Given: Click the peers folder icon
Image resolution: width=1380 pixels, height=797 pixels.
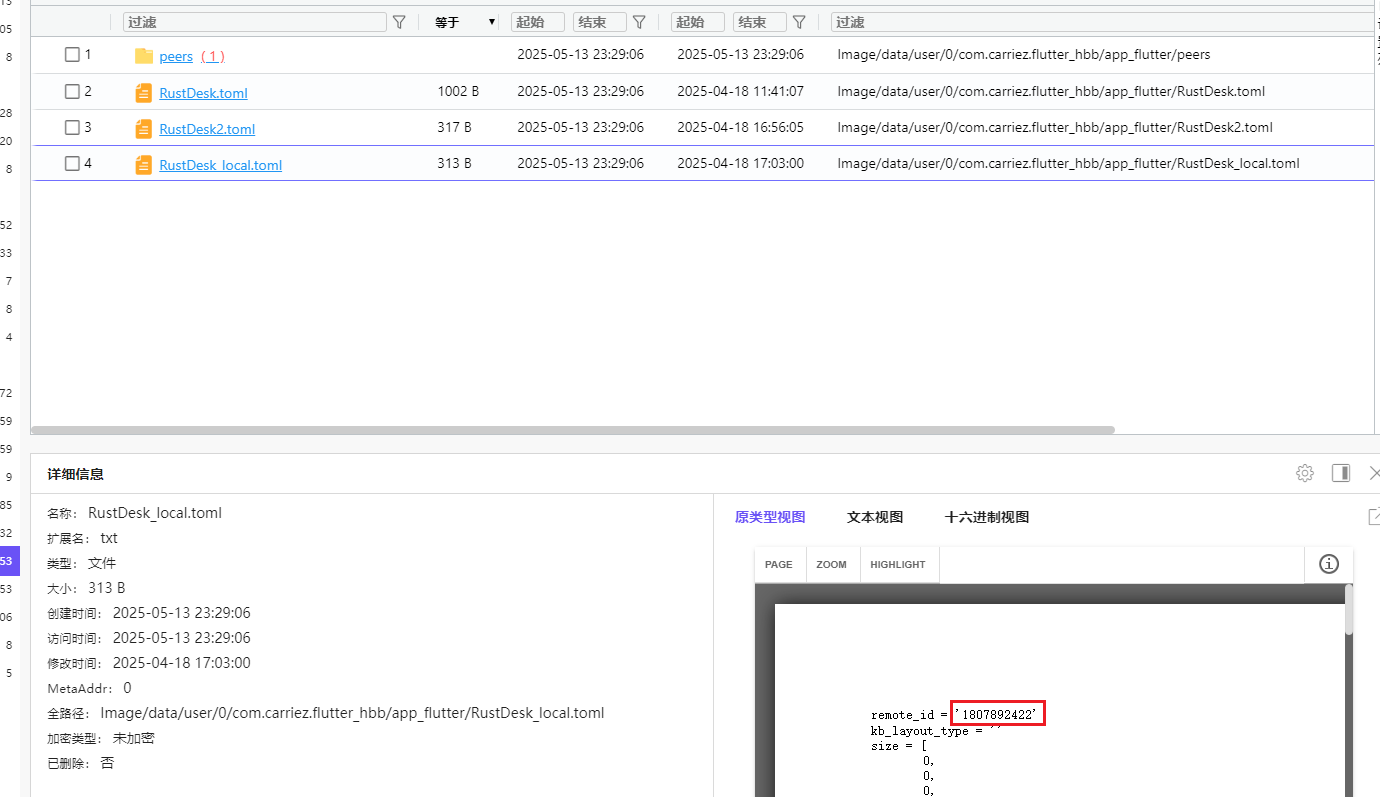Looking at the screenshot, I should tap(144, 56).
